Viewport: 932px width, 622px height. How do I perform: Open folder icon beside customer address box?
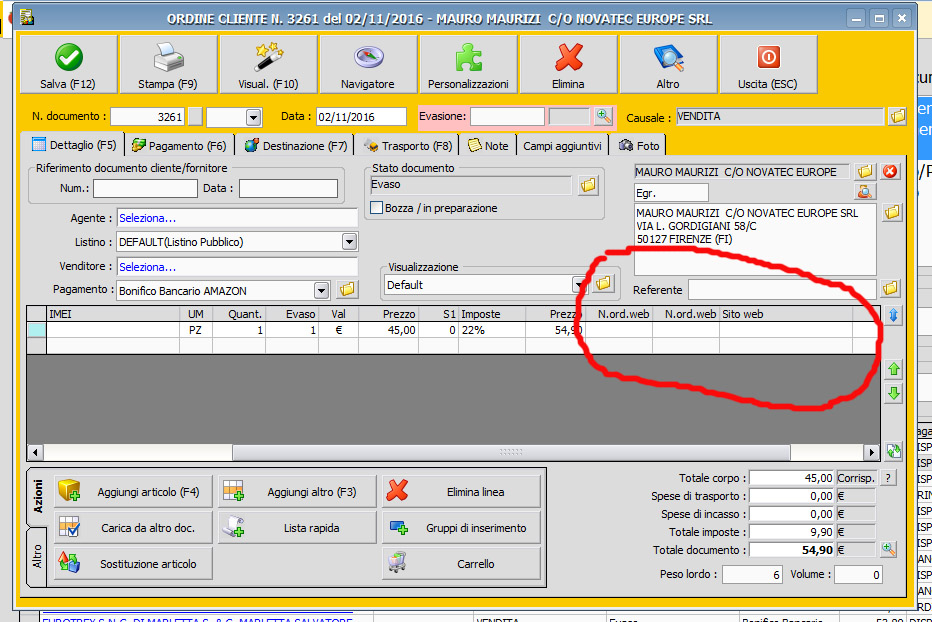[x=892, y=212]
